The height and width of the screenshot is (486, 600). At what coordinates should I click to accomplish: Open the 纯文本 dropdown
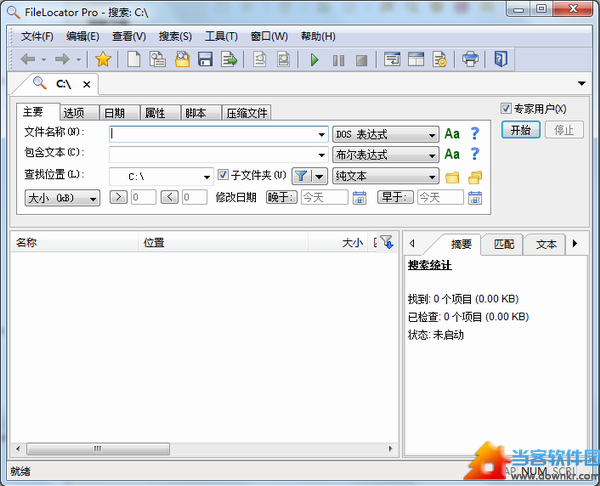point(385,176)
